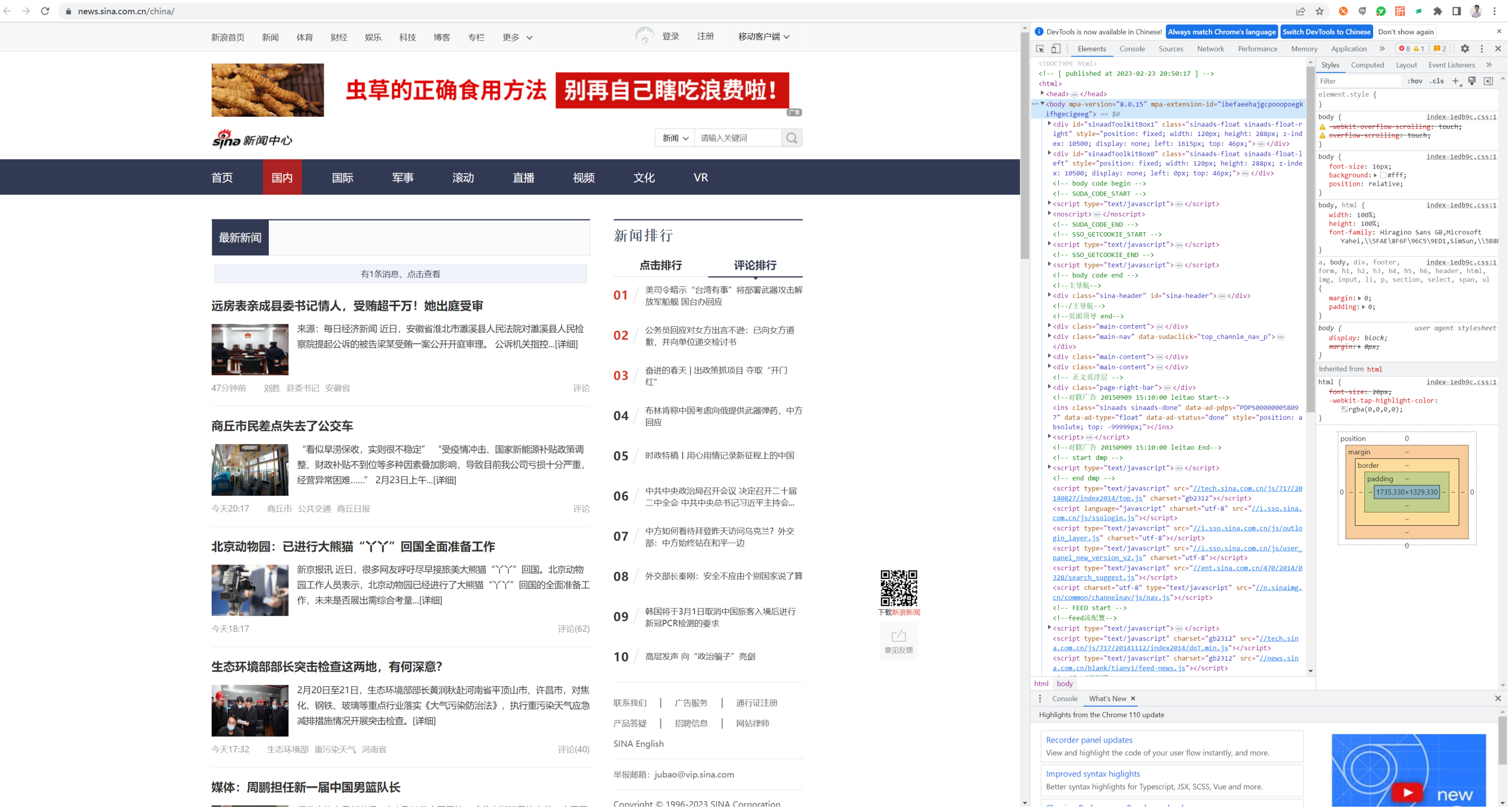
Task: Toggle the device toolbar icon
Action: pyautogui.click(x=1056, y=49)
